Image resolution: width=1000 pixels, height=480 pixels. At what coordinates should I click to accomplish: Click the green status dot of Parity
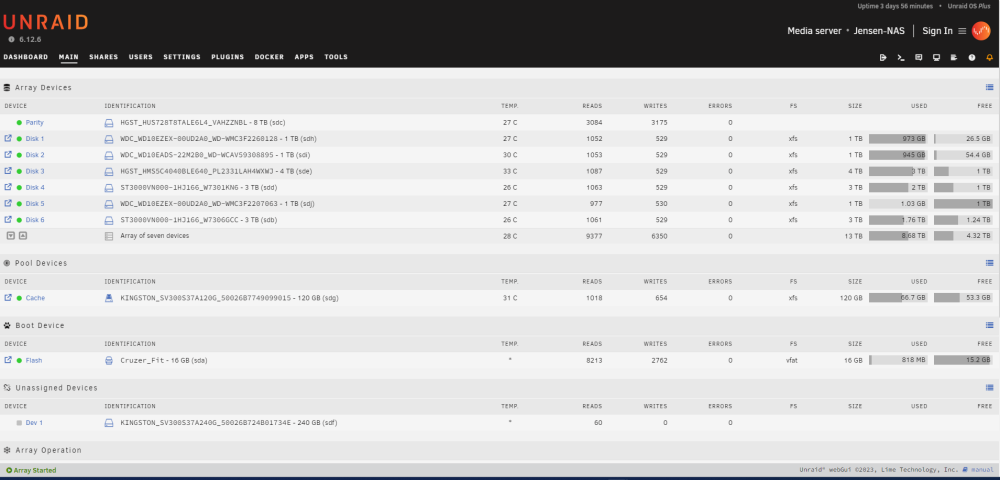point(19,122)
